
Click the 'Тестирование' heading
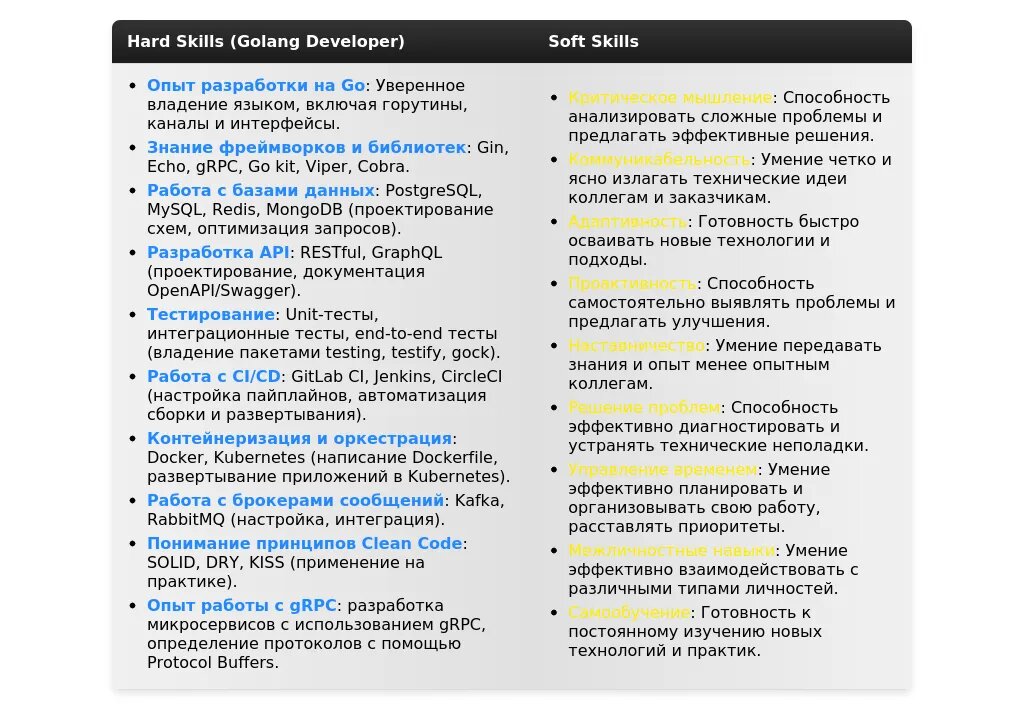coord(211,315)
